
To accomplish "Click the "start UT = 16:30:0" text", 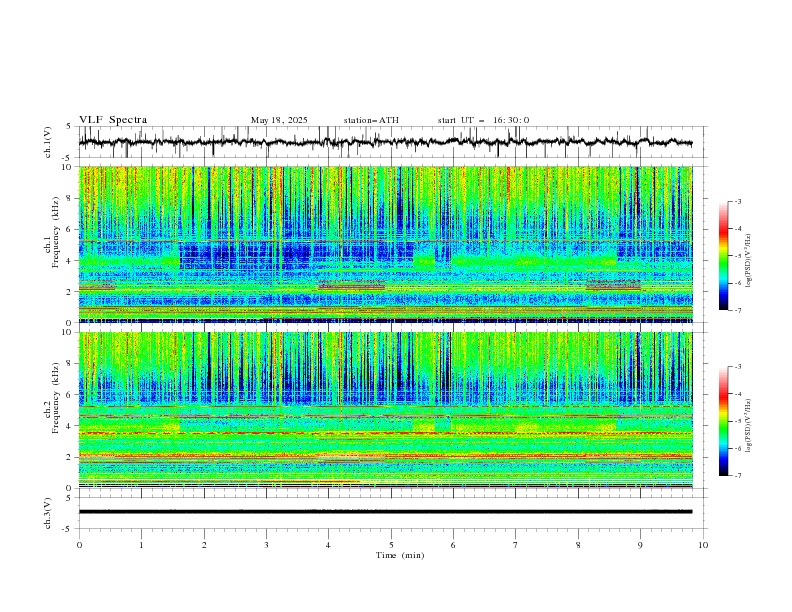I will (x=483, y=120).
